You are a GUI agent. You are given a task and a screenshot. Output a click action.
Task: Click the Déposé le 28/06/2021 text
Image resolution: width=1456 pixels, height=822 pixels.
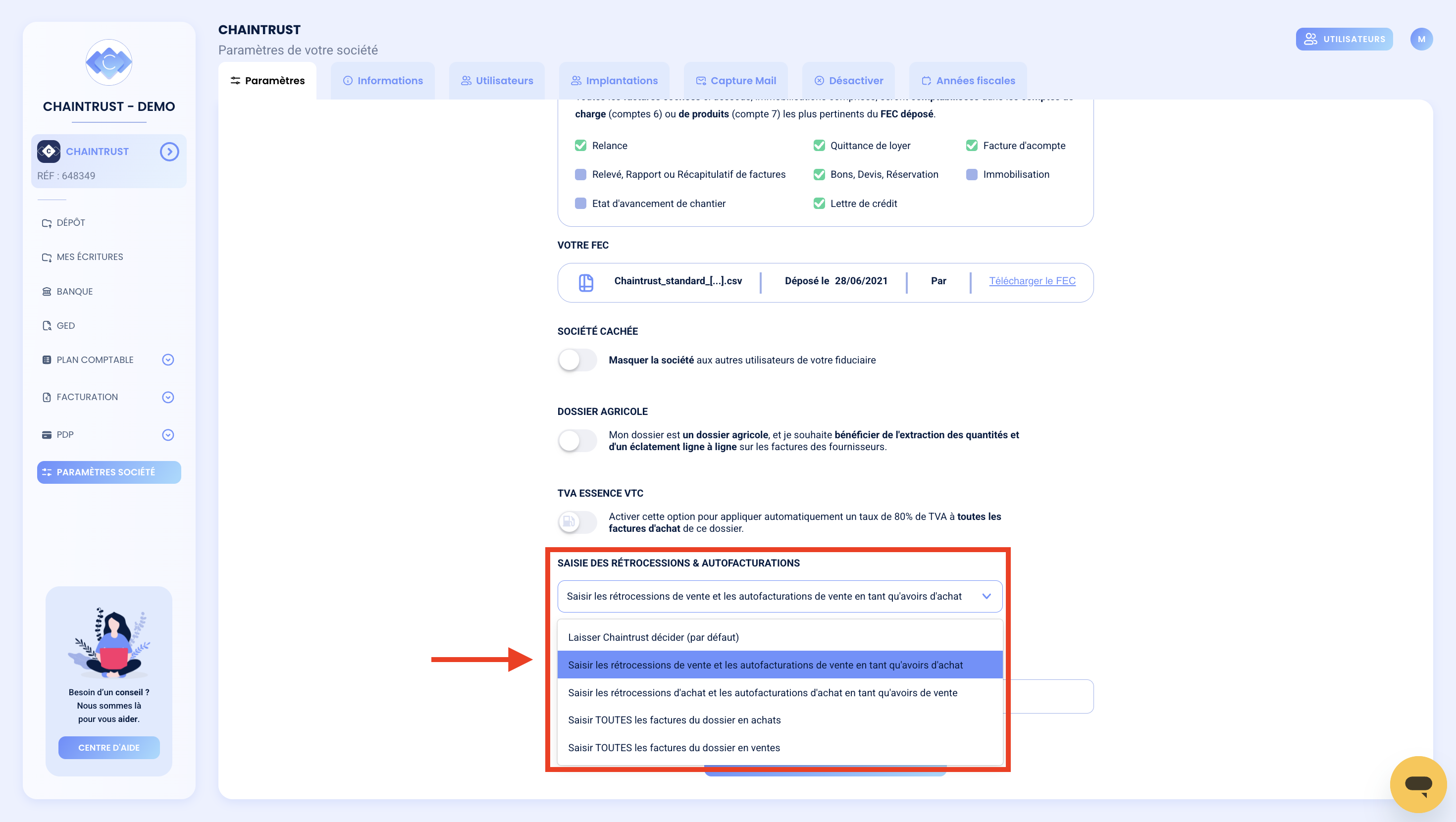click(x=836, y=281)
